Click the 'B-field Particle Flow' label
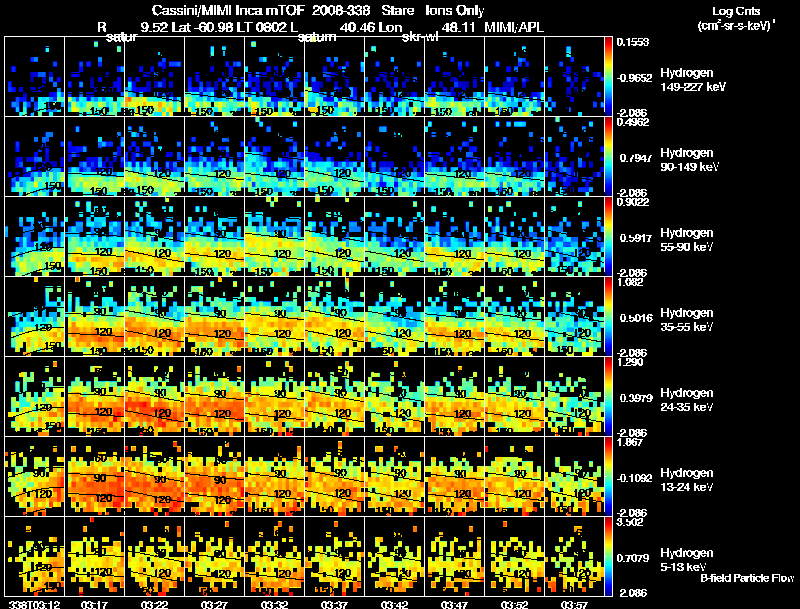 [747, 578]
